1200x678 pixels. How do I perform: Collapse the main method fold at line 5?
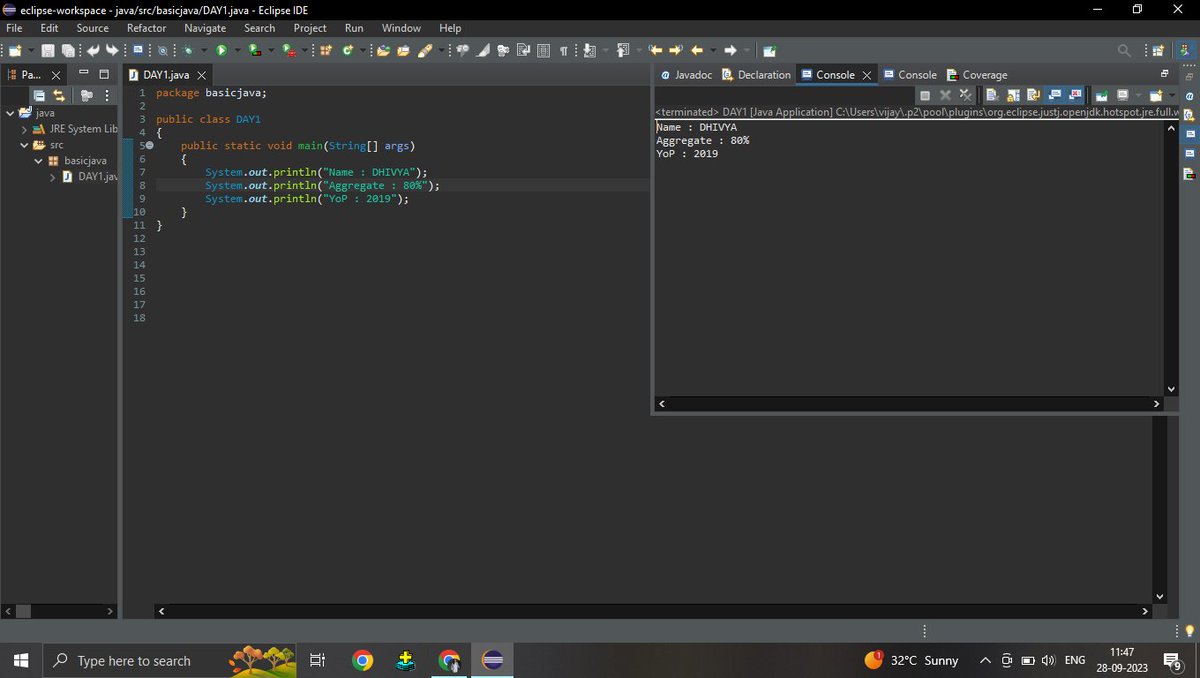click(x=150, y=146)
